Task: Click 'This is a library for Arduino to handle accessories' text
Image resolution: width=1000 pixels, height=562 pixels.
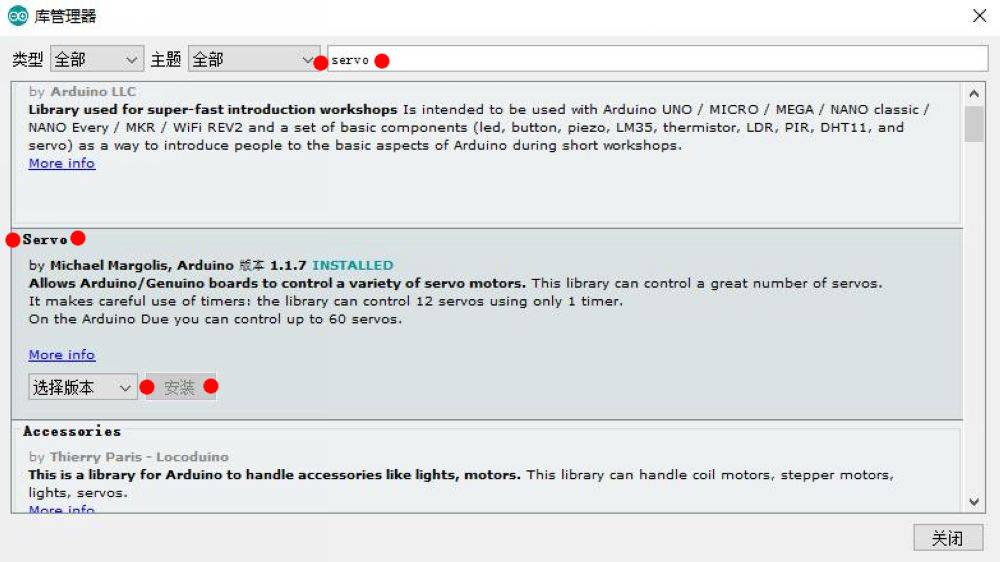Action: tap(274, 475)
